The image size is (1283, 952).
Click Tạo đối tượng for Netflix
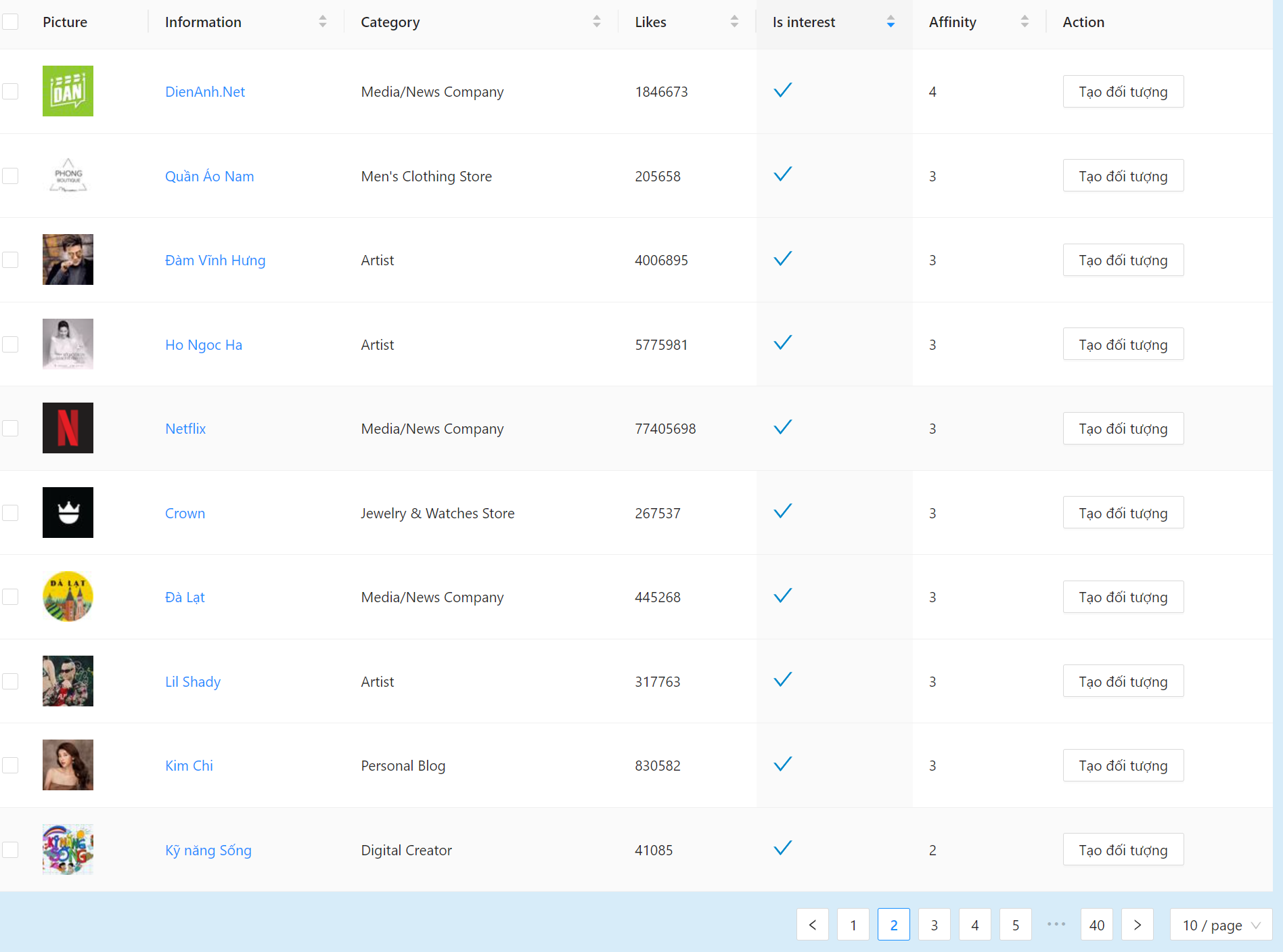pos(1123,428)
